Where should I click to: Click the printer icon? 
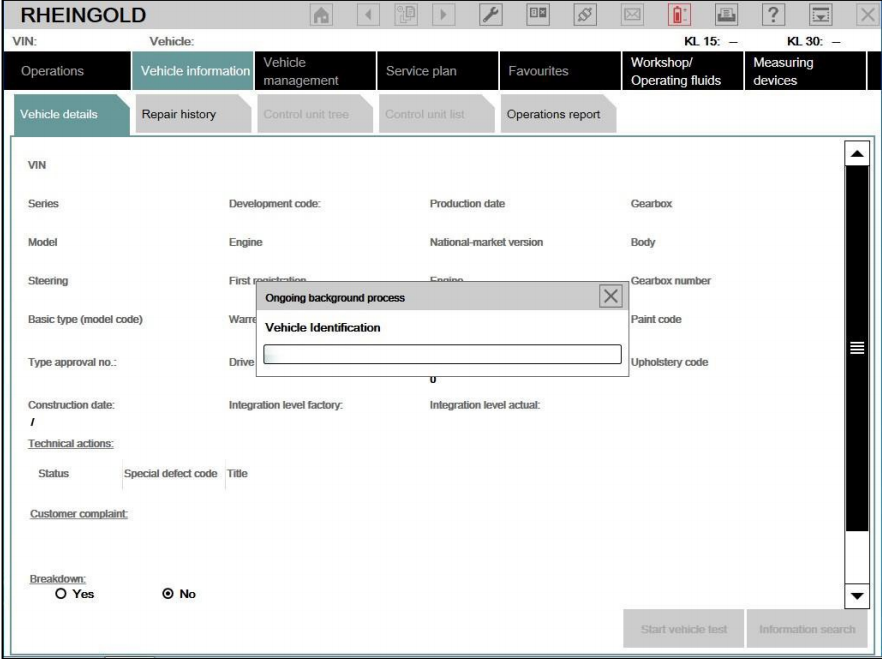pyautogui.click(x=726, y=15)
